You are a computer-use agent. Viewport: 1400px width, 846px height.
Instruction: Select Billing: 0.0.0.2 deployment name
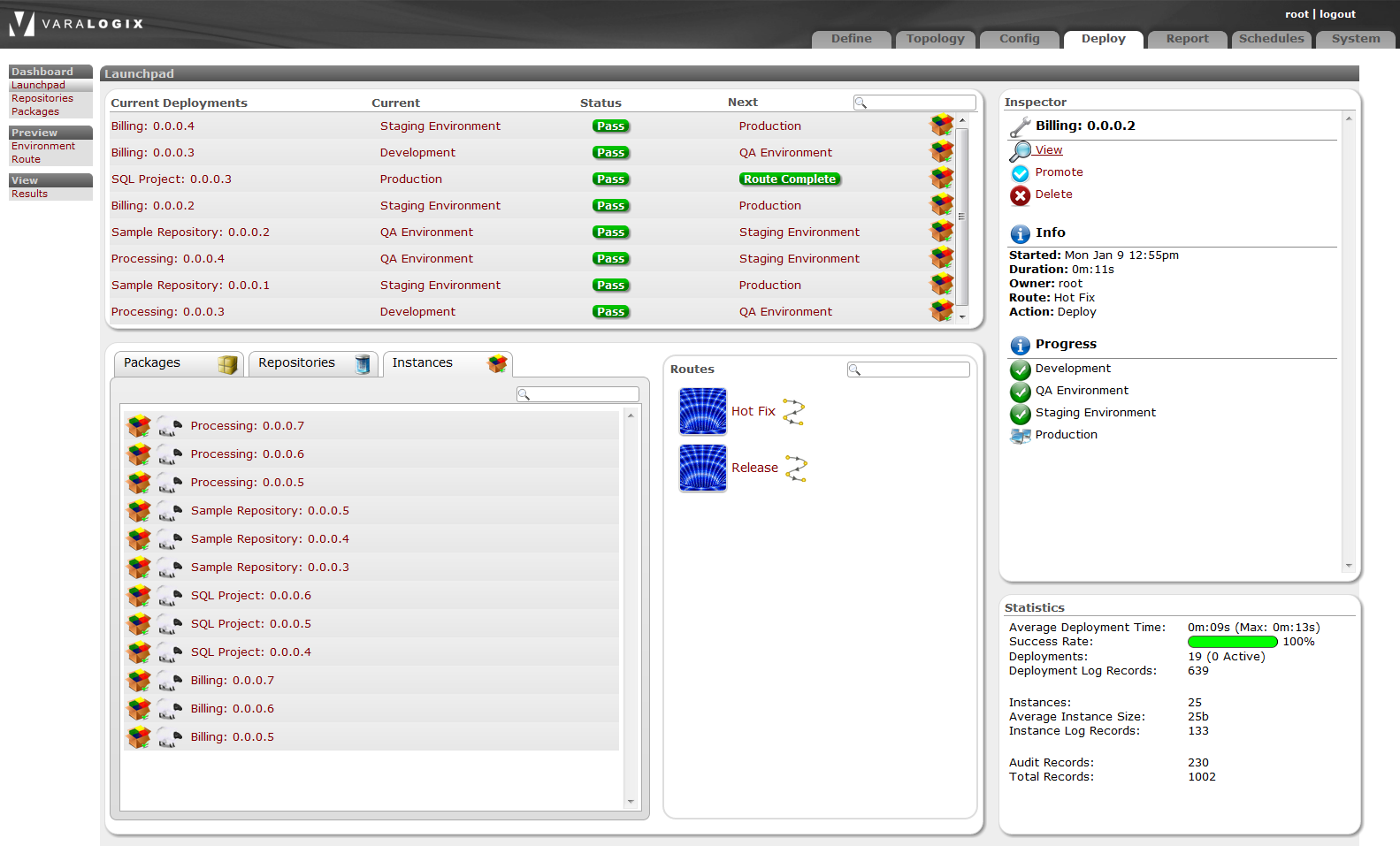click(x=153, y=205)
